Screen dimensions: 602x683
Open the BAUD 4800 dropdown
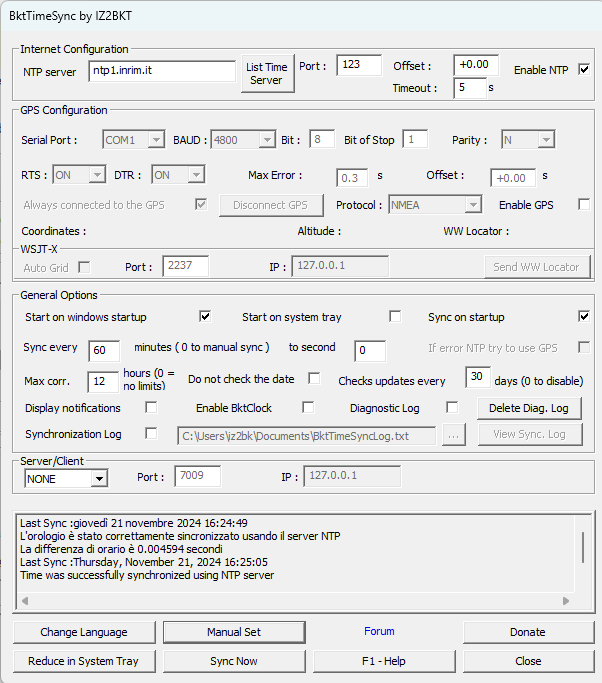243,140
